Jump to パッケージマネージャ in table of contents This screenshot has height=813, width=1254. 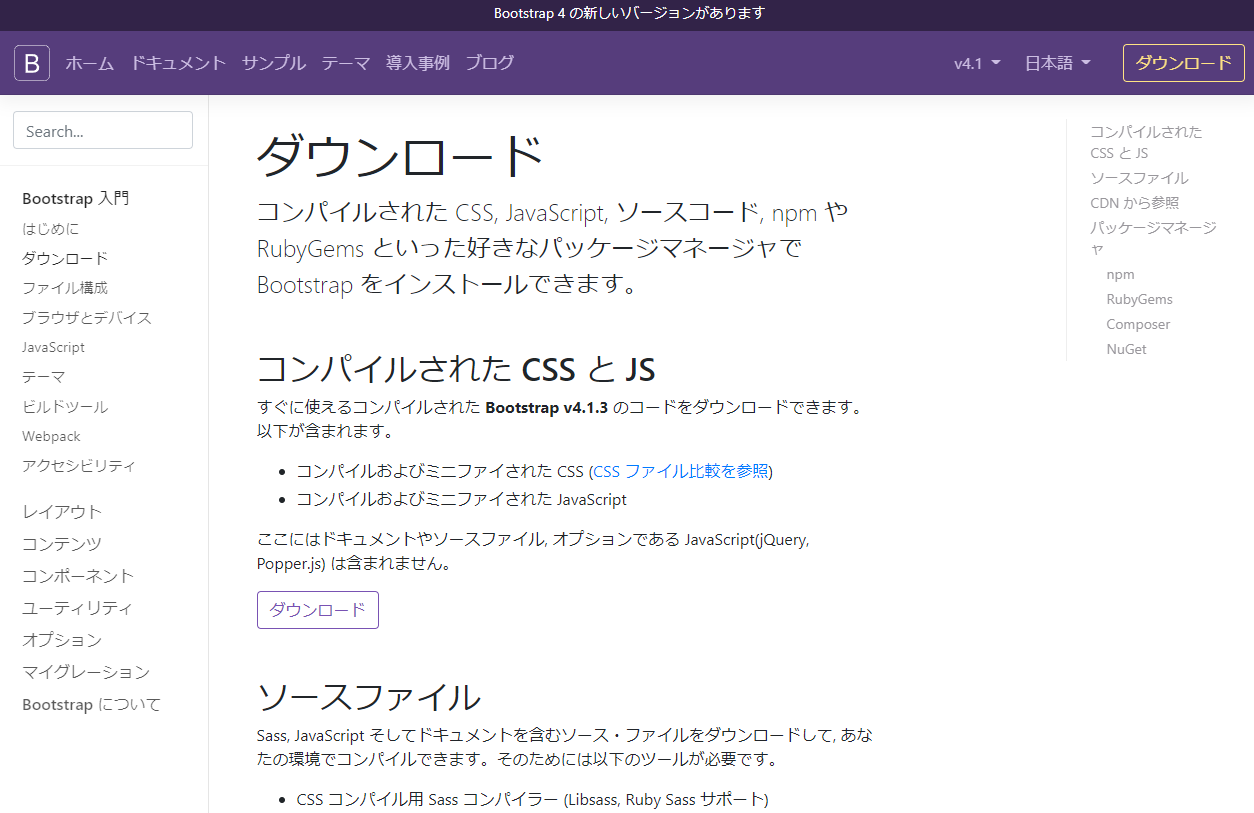click(1153, 238)
